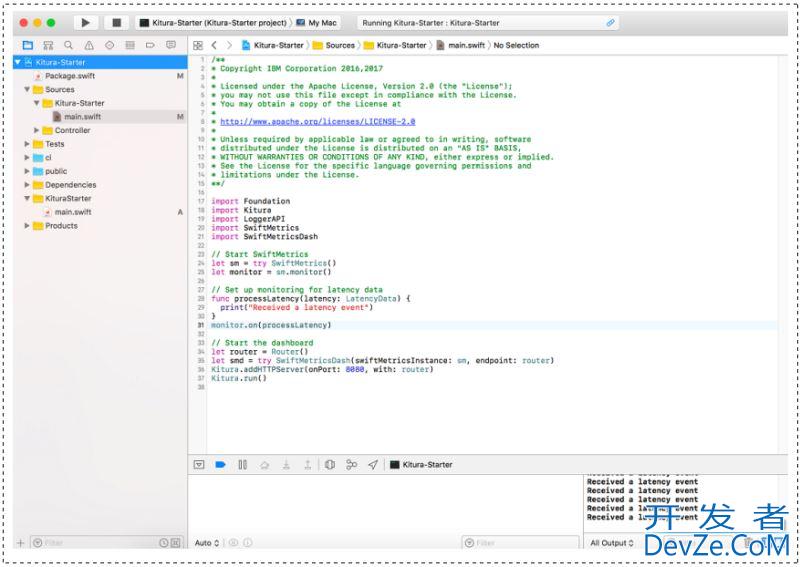Click Kitura-Starter project in jump bar
This screenshot has width=800, height=567.
pos(272,45)
